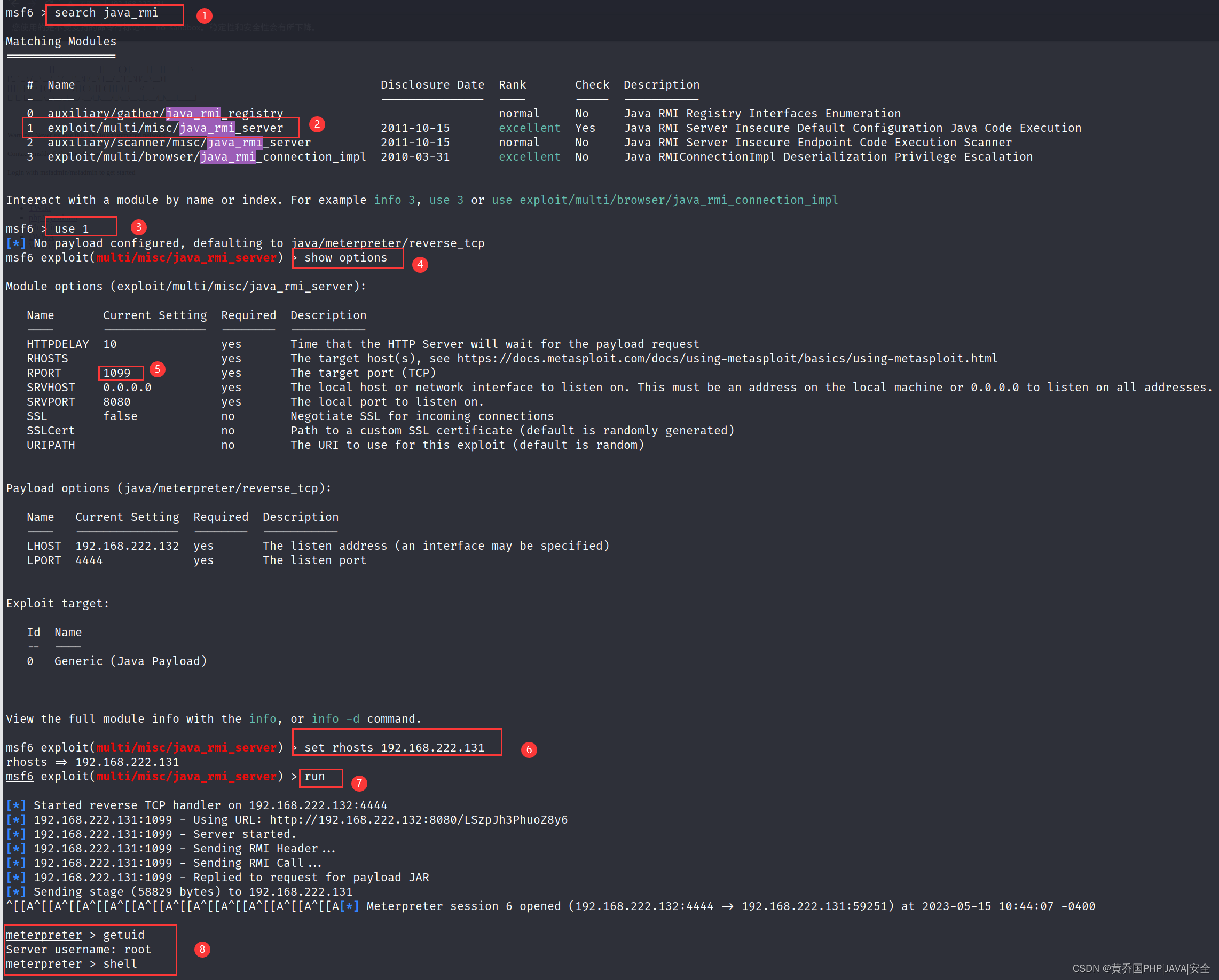1219x980 pixels.
Task: Click the 'Sending RMI Header' output line
Action: (171, 849)
